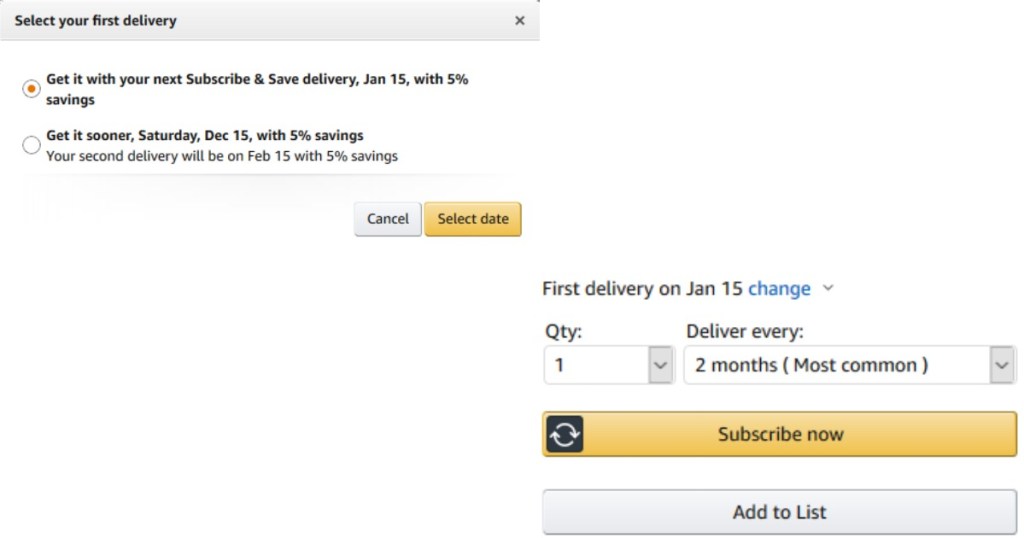Click the "Add to List" button
Image resolution: width=1024 pixels, height=538 pixels.
[780, 512]
